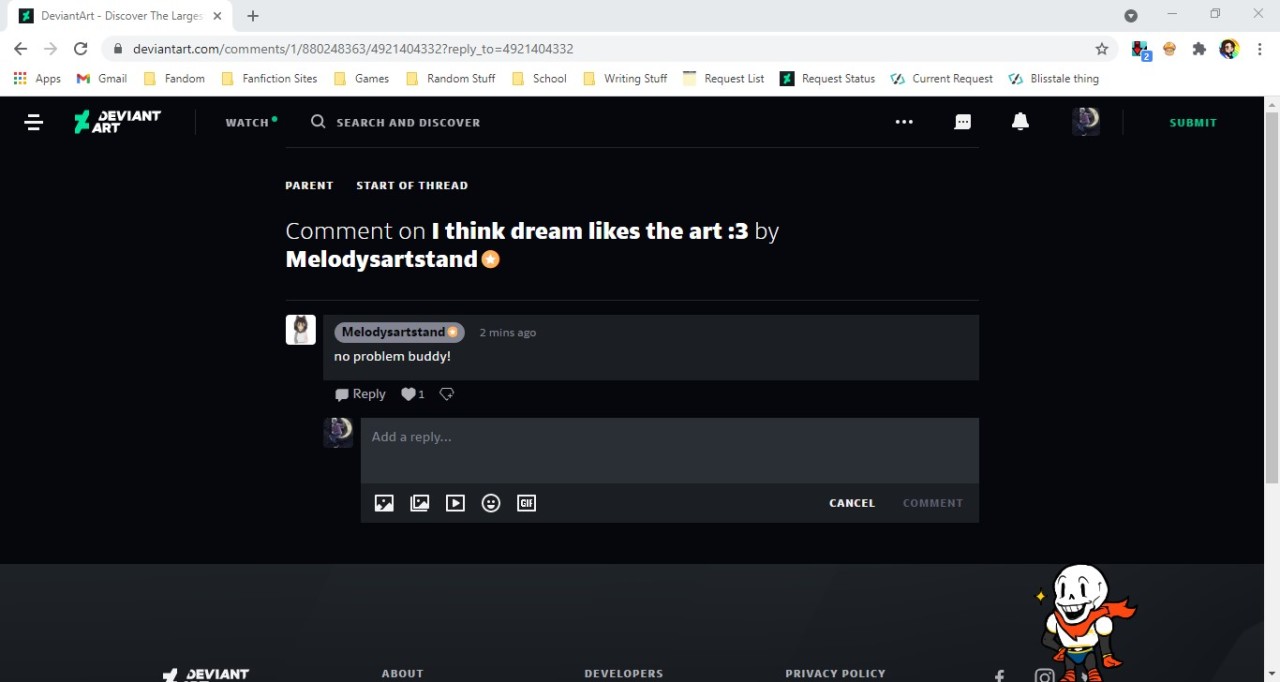Bookmark this page with star icon
The image size is (1280, 682).
tap(1102, 49)
